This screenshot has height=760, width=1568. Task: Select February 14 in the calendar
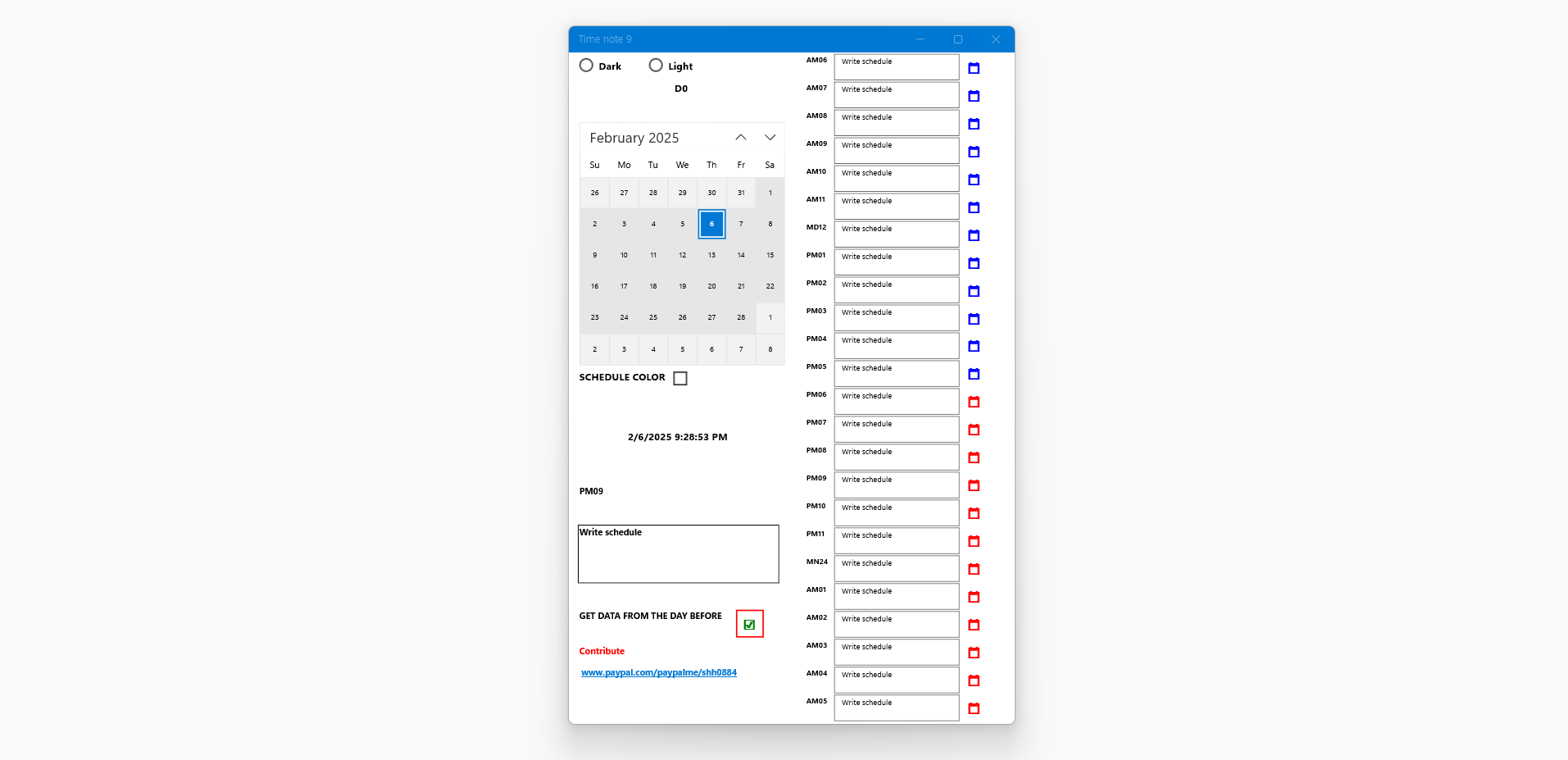click(741, 255)
